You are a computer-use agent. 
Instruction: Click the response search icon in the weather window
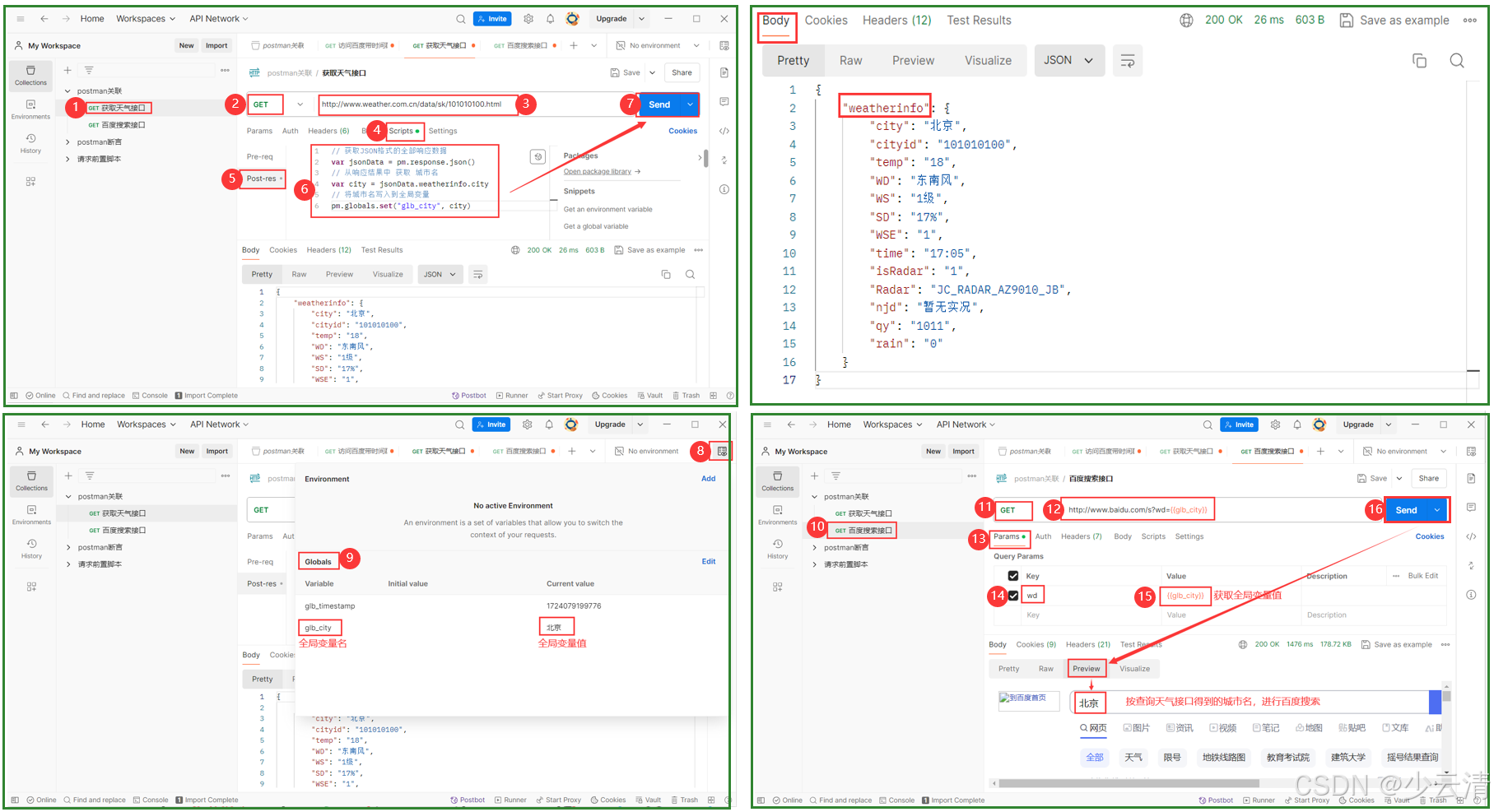point(691,275)
